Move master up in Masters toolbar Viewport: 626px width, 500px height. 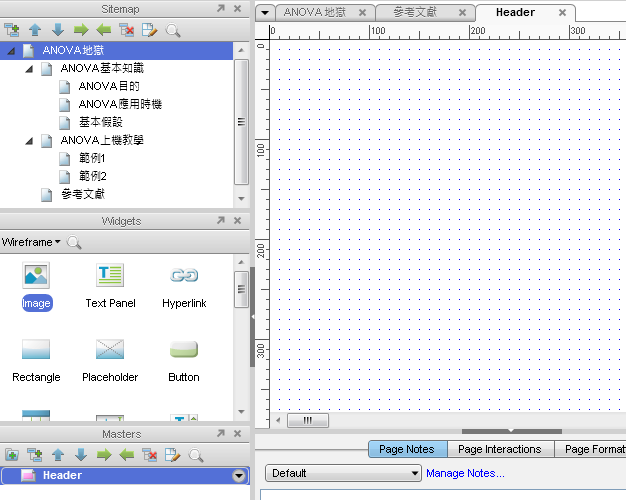click(58, 455)
